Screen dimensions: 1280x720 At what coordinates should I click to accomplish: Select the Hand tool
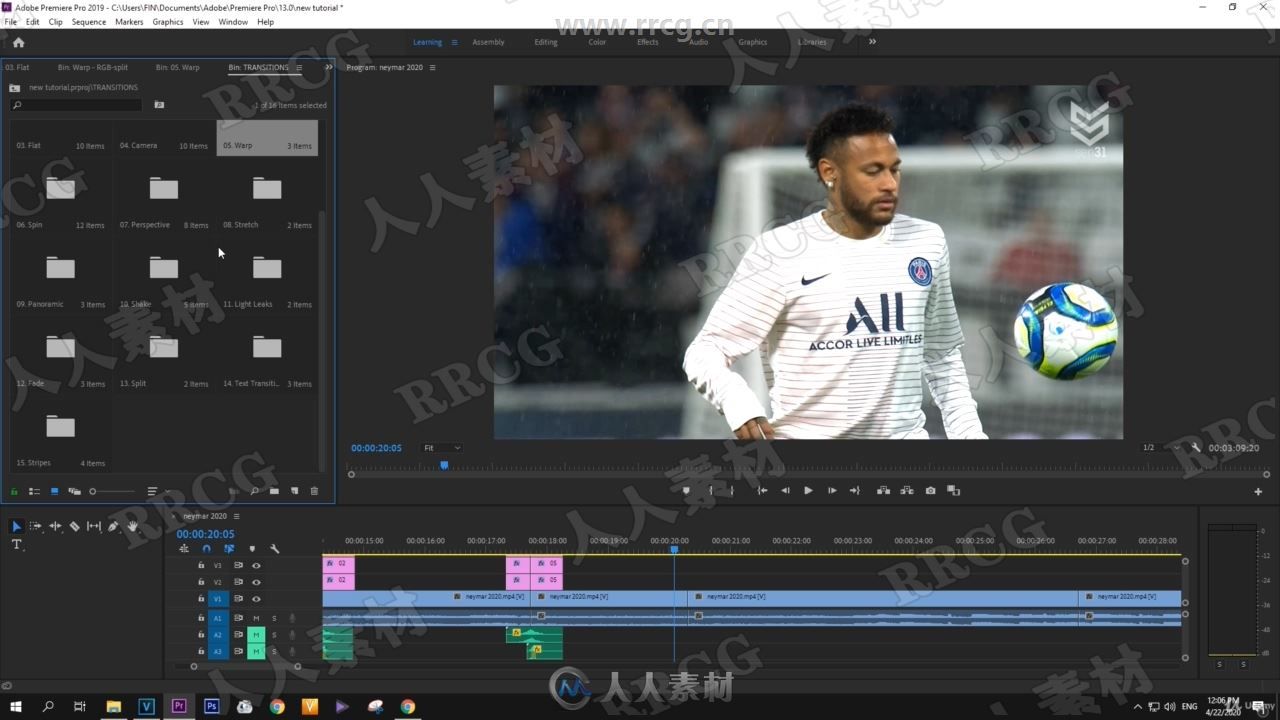(x=132, y=526)
